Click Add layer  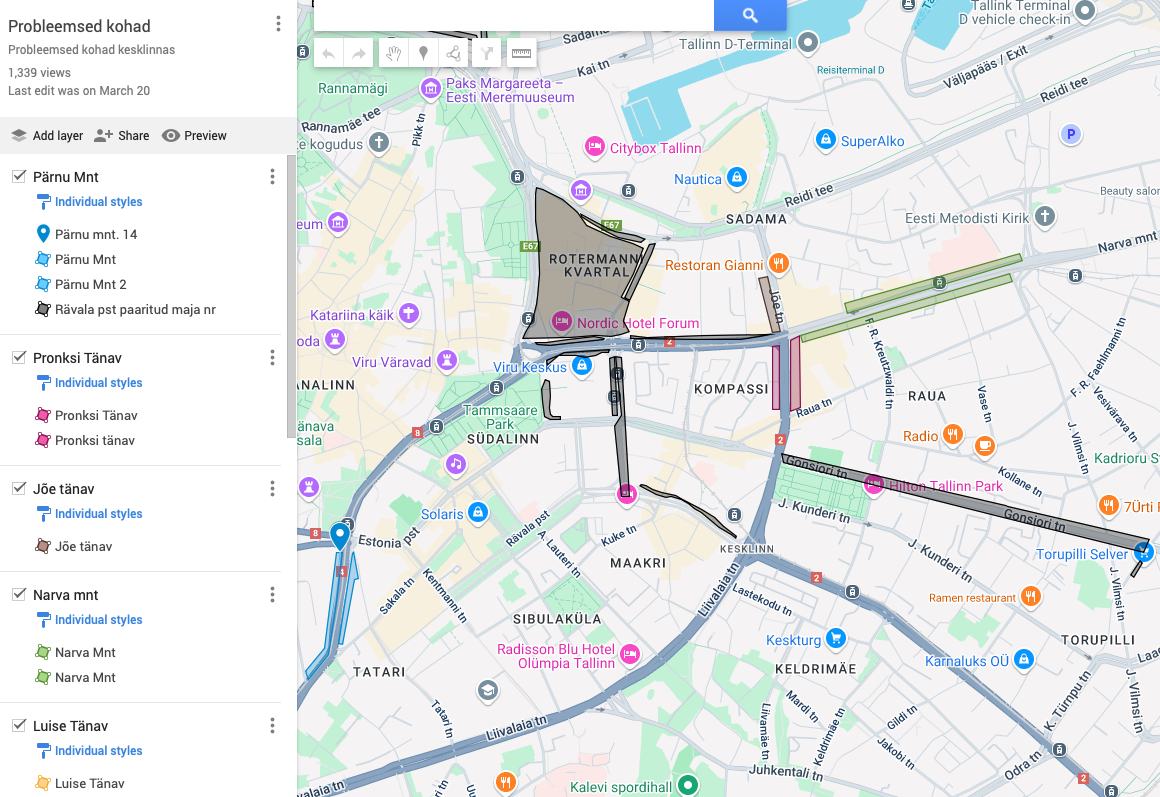(47, 135)
